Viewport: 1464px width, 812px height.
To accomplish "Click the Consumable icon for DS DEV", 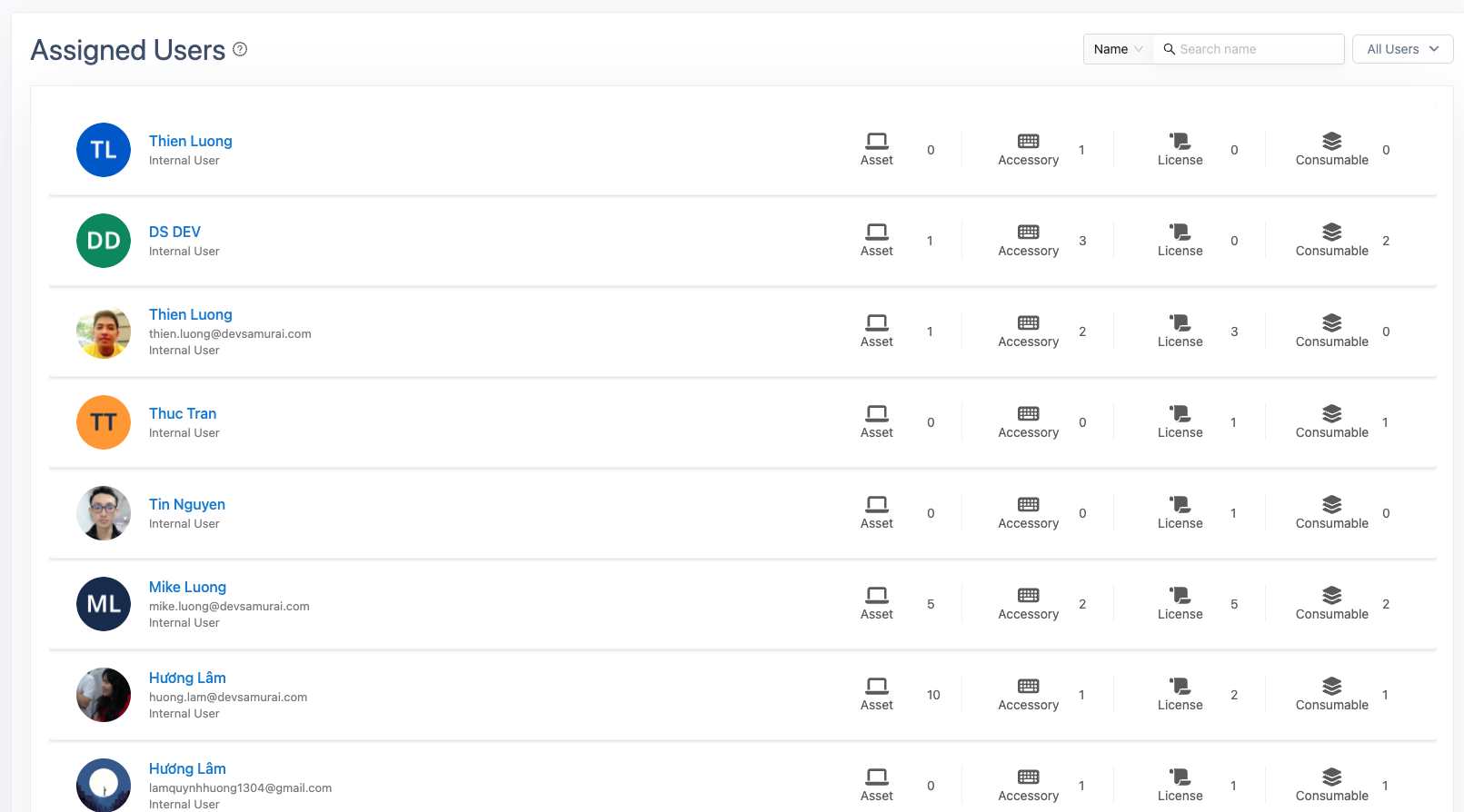I will tap(1331, 232).
